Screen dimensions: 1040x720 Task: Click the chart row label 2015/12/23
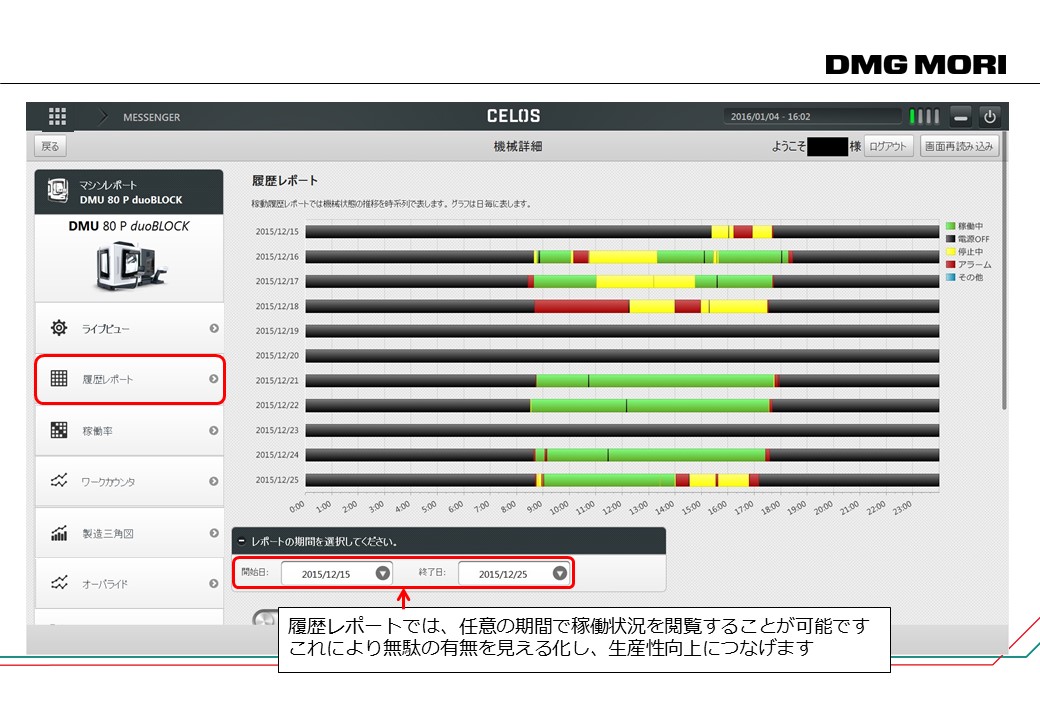click(x=277, y=430)
